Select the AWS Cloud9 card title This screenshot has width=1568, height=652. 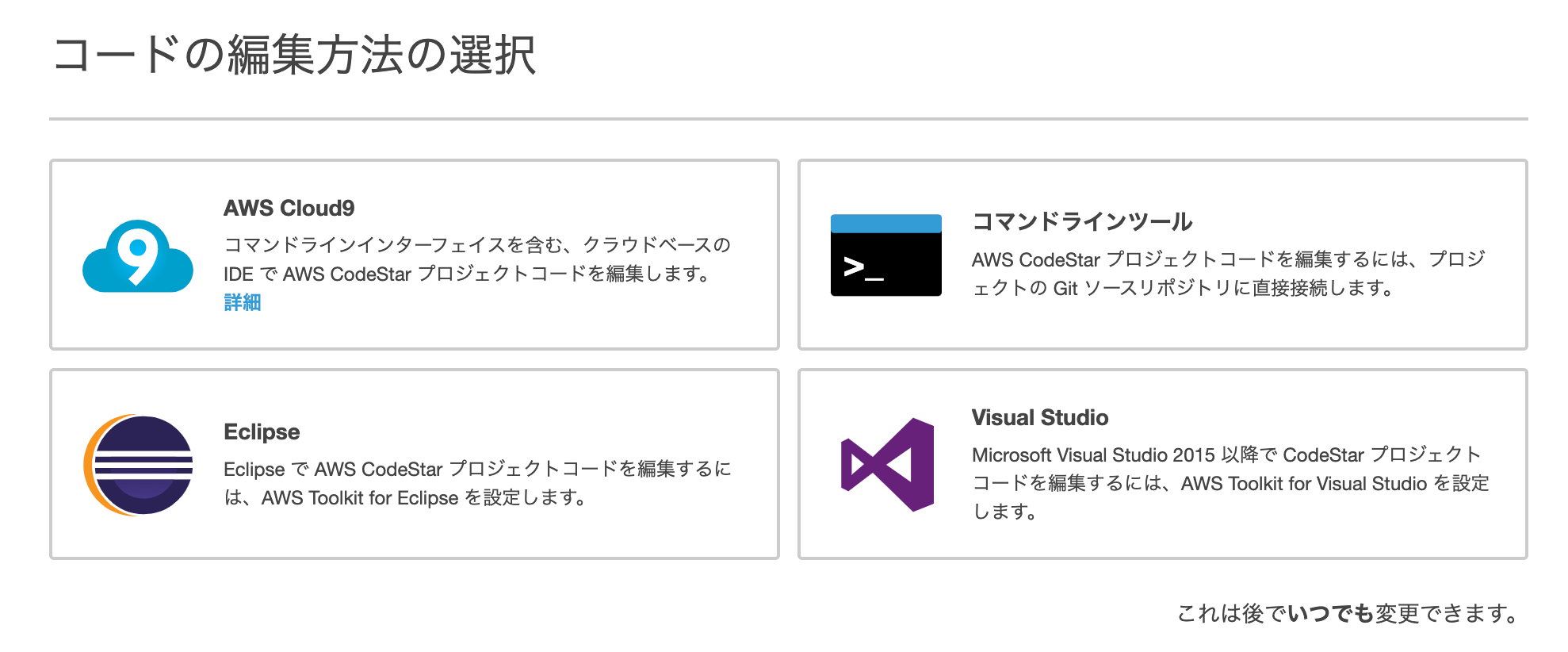tap(289, 208)
